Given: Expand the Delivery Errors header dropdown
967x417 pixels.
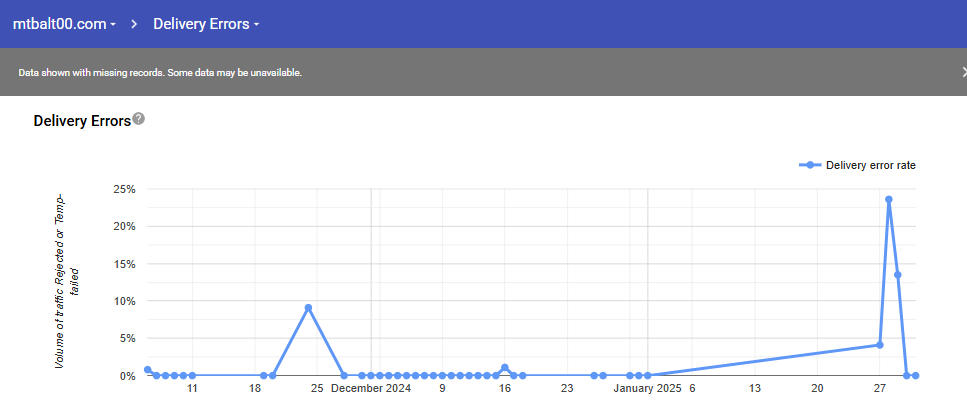Looking at the screenshot, I should pyautogui.click(x=206, y=23).
